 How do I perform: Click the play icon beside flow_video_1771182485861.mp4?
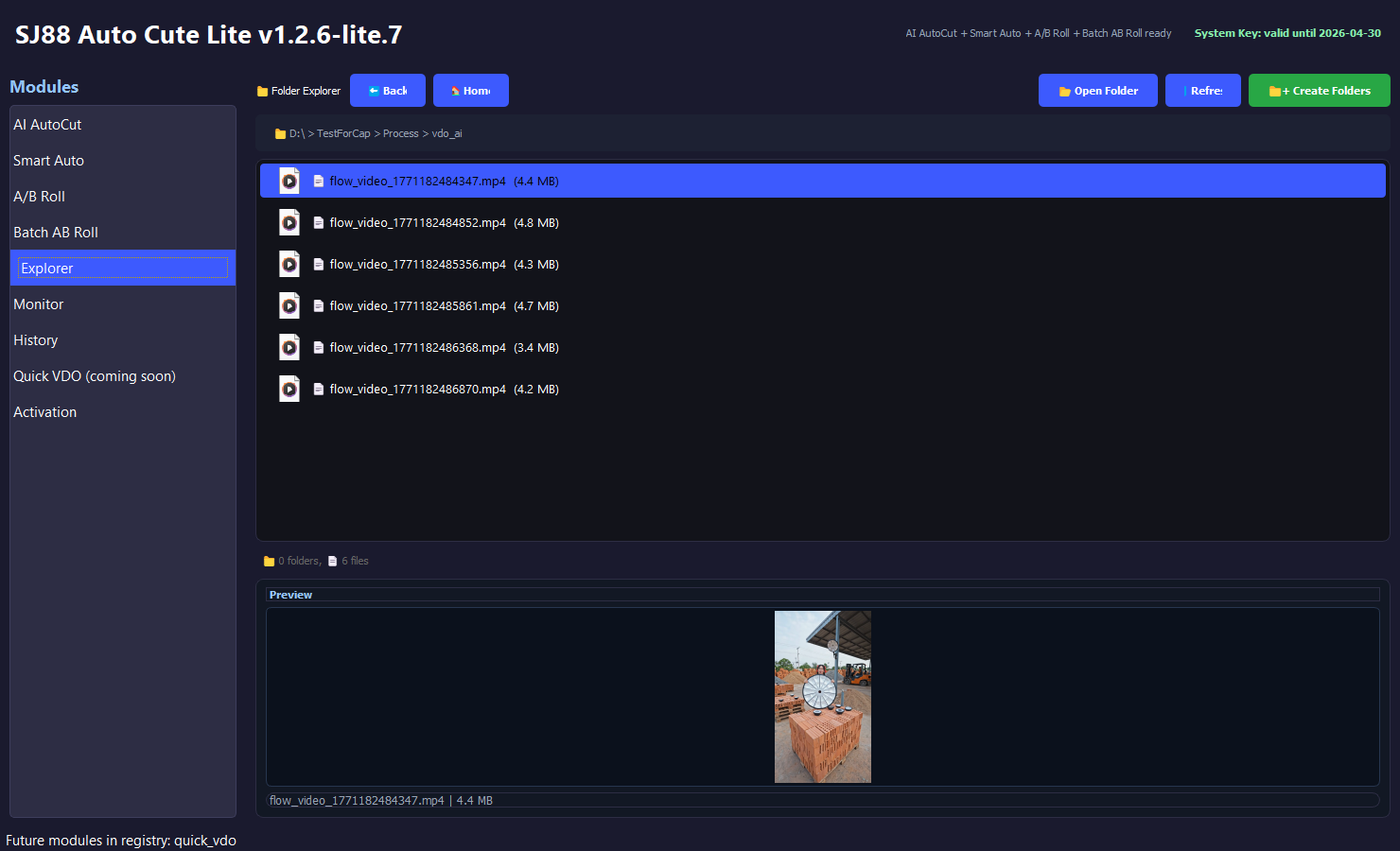tap(289, 305)
